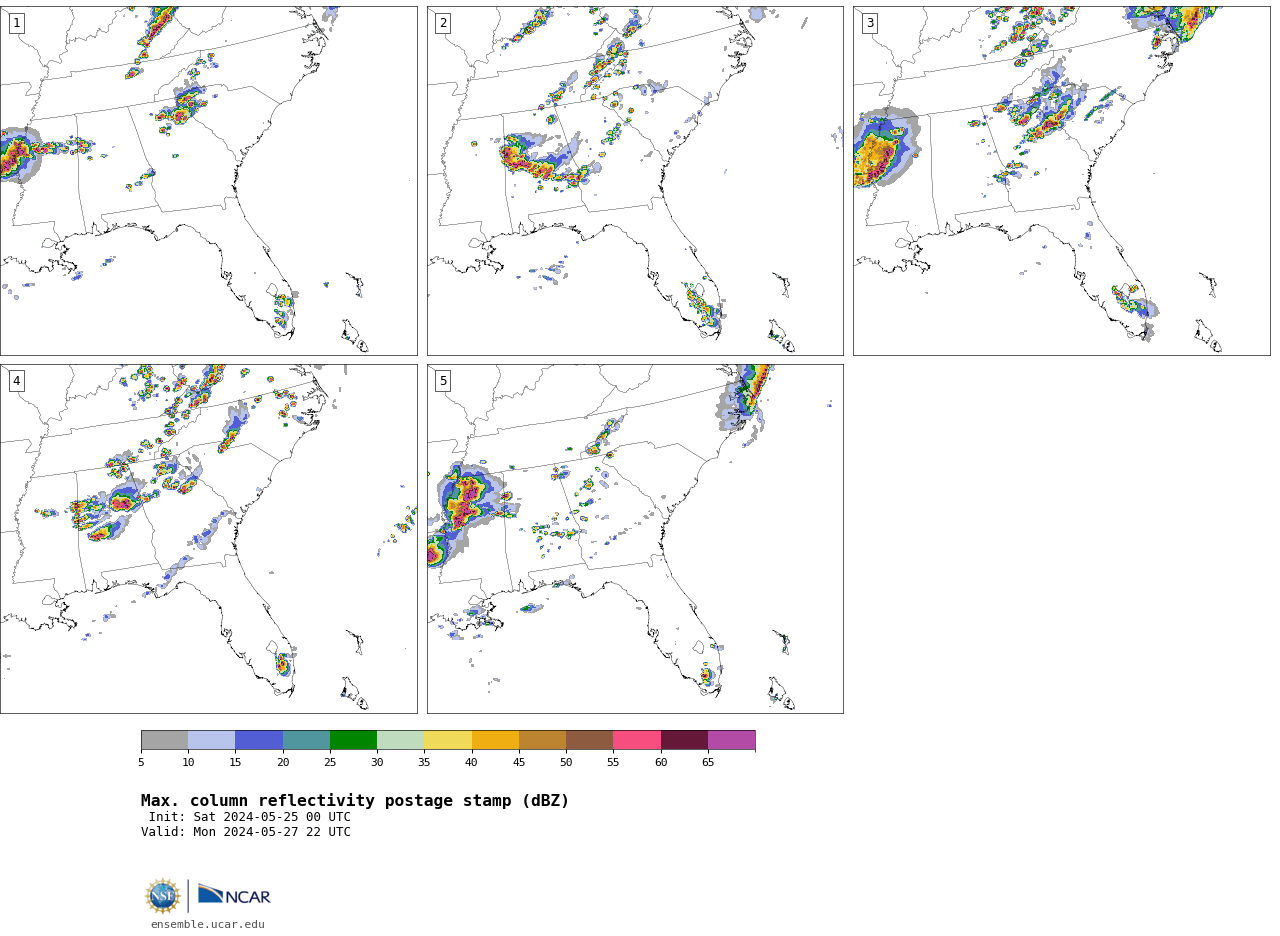Click the pale green 30-35 dBZ swatch
The image size is (1280, 936).
click(400, 740)
